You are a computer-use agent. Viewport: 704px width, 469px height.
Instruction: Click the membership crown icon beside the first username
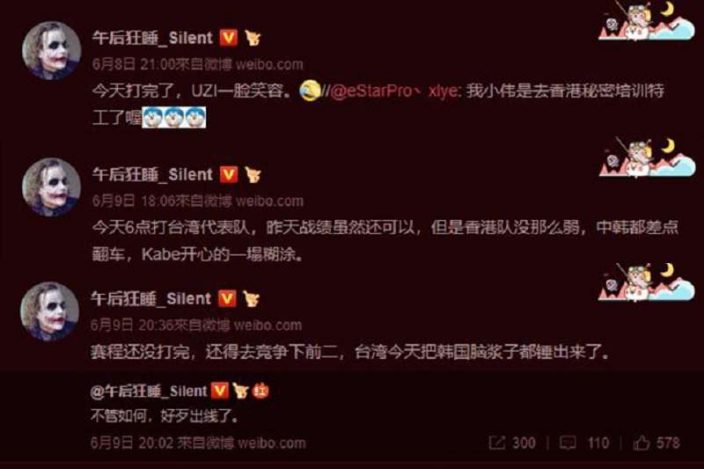click(253, 38)
